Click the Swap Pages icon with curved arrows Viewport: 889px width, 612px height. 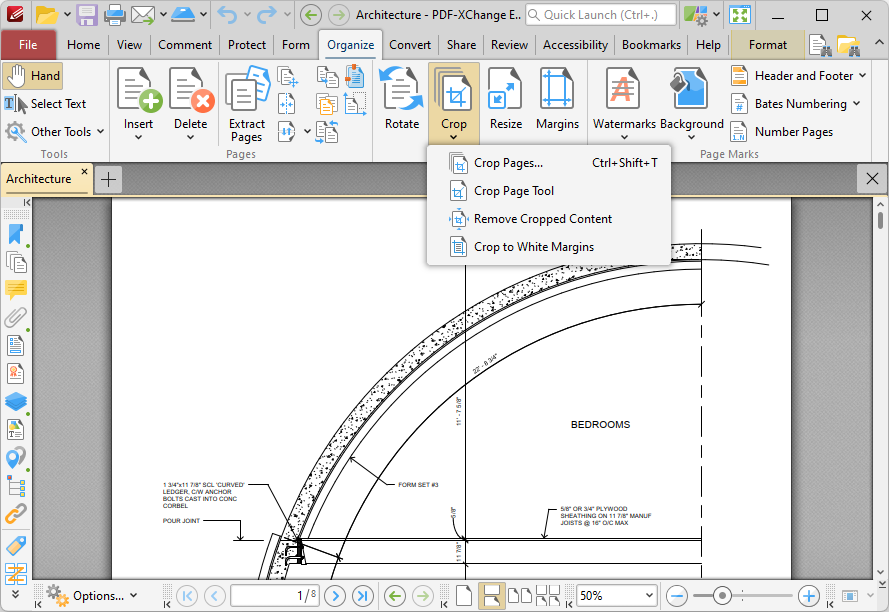[327, 132]
